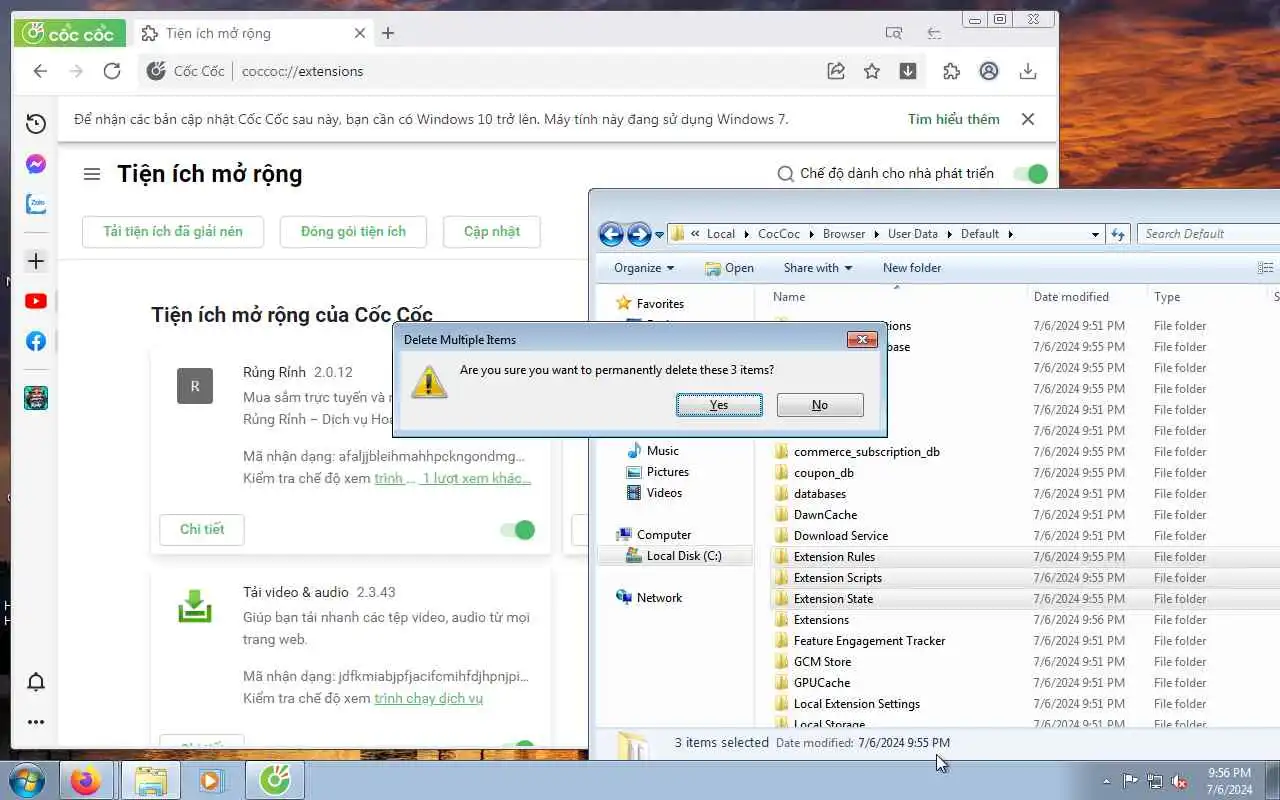Click Open in the Explorer toolbar
Screen dimensions: 1280x800
point(729,268)
